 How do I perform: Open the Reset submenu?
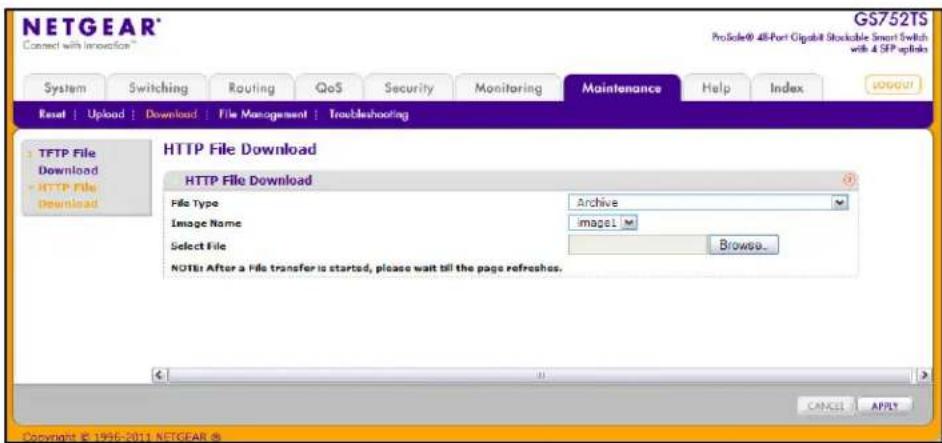51,114
